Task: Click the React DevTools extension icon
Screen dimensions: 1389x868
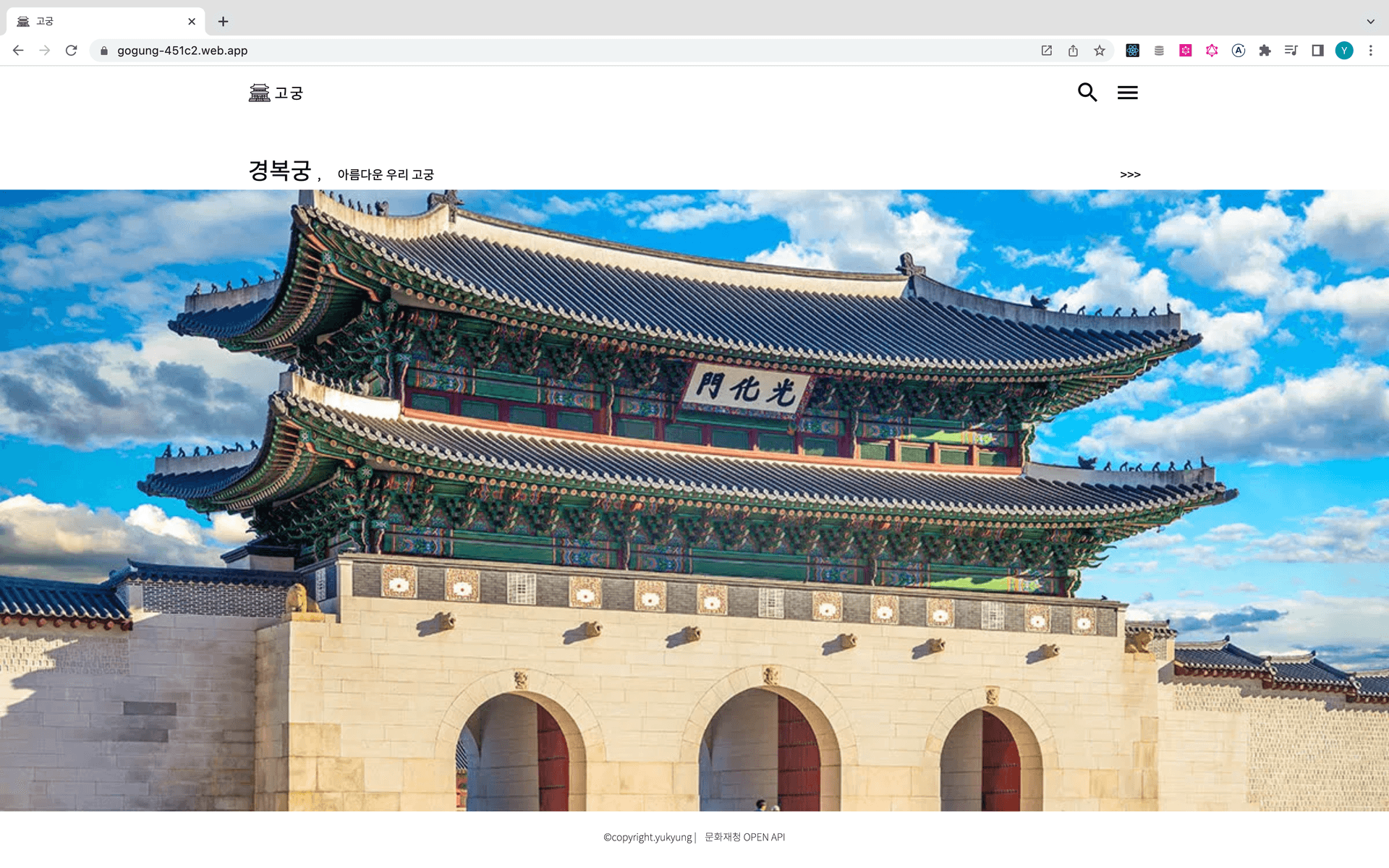Action: pos(1132,51)
